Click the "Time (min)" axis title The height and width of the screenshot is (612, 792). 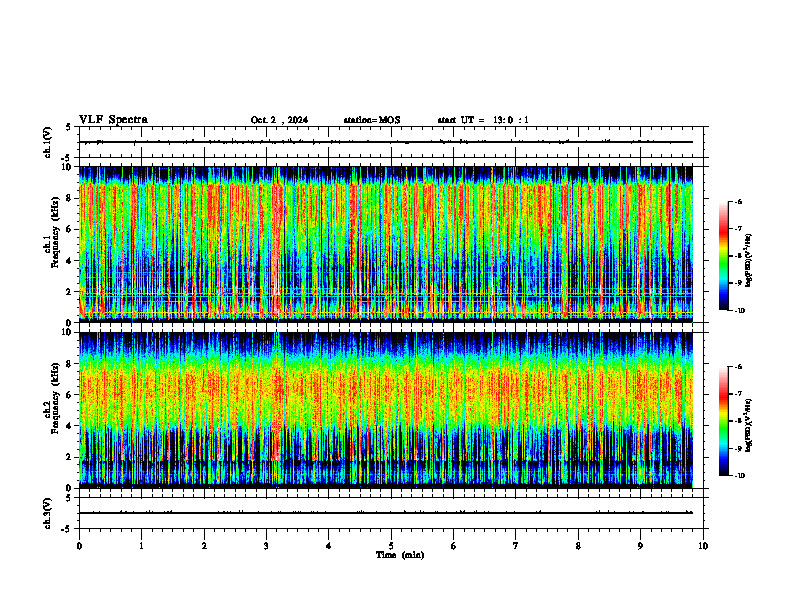click(x=400, y=555)
